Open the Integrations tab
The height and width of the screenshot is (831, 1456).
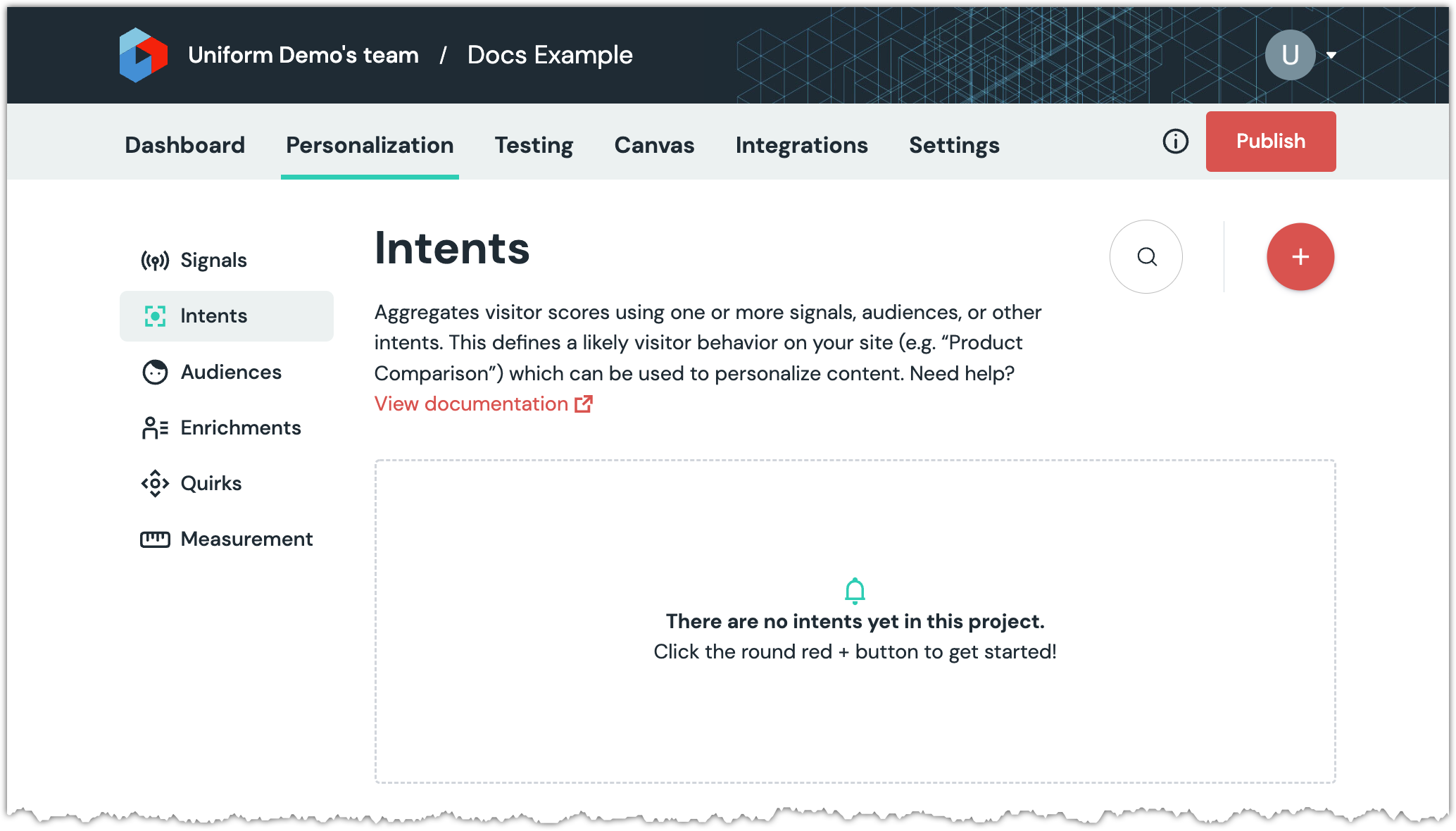(x=801, y=145)
